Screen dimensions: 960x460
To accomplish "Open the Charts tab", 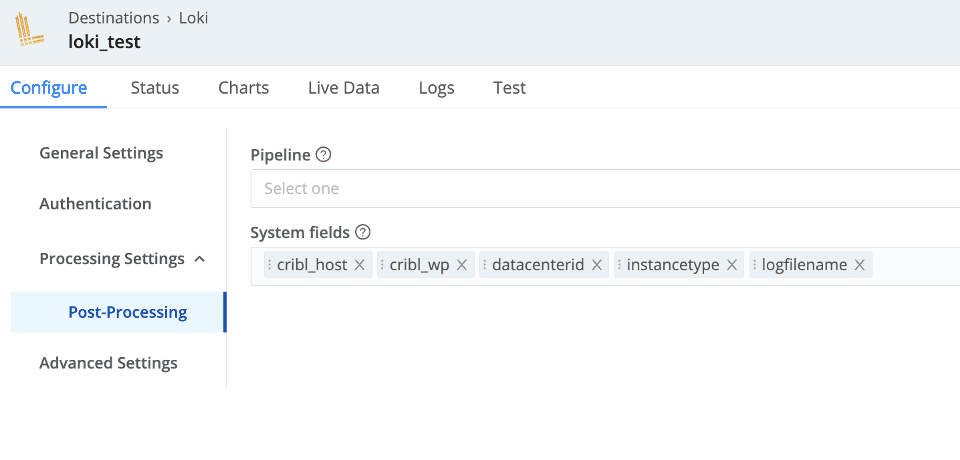I will click(x=243, y=88).
